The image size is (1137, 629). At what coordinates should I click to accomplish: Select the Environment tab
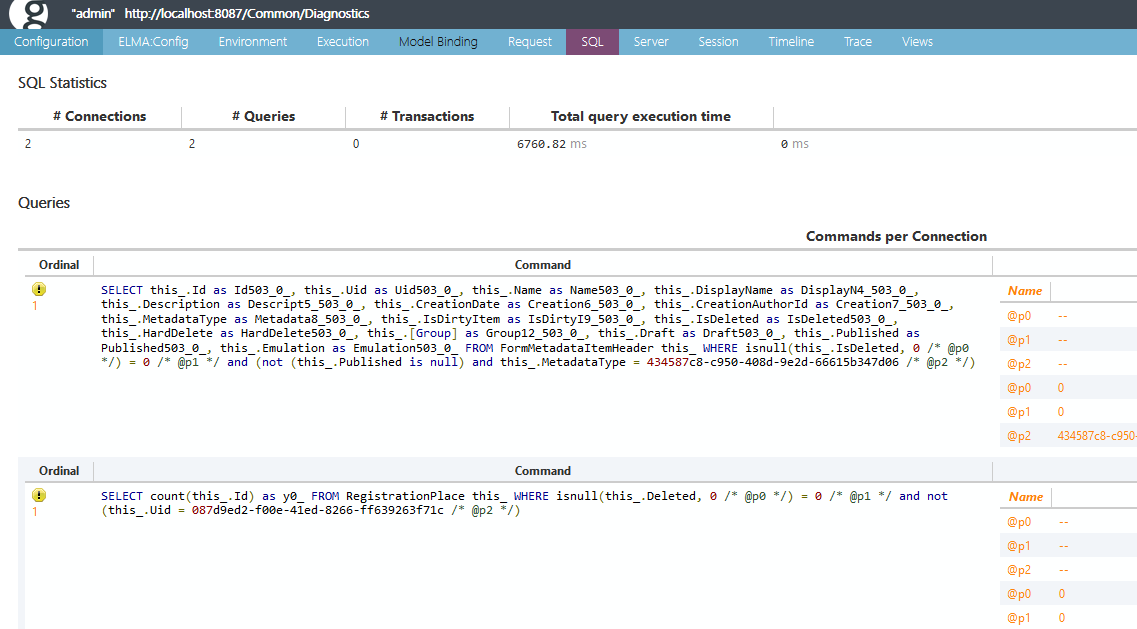click(x=253, y=42)
